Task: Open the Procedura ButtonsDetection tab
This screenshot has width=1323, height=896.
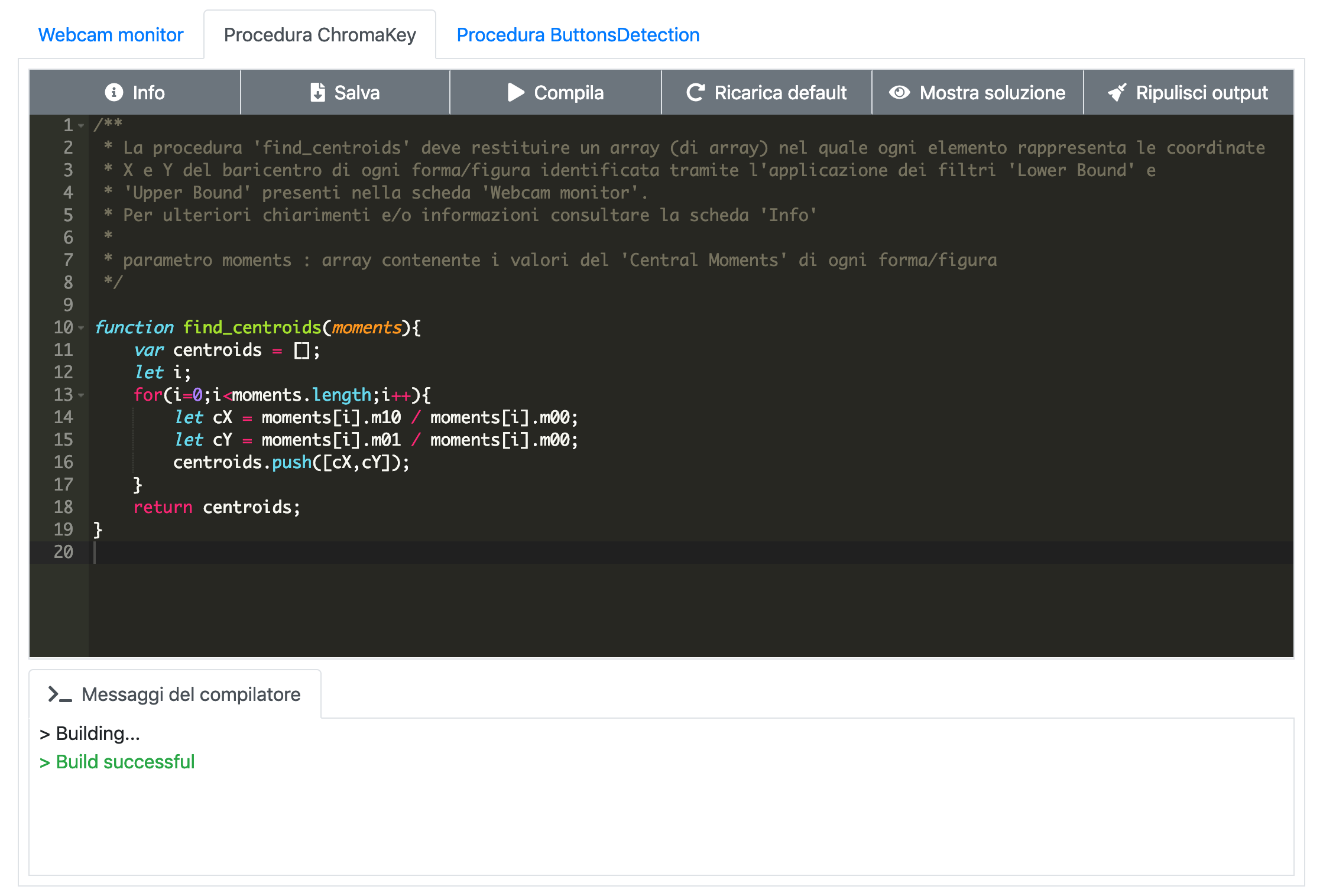Action: tap(578, 35)
